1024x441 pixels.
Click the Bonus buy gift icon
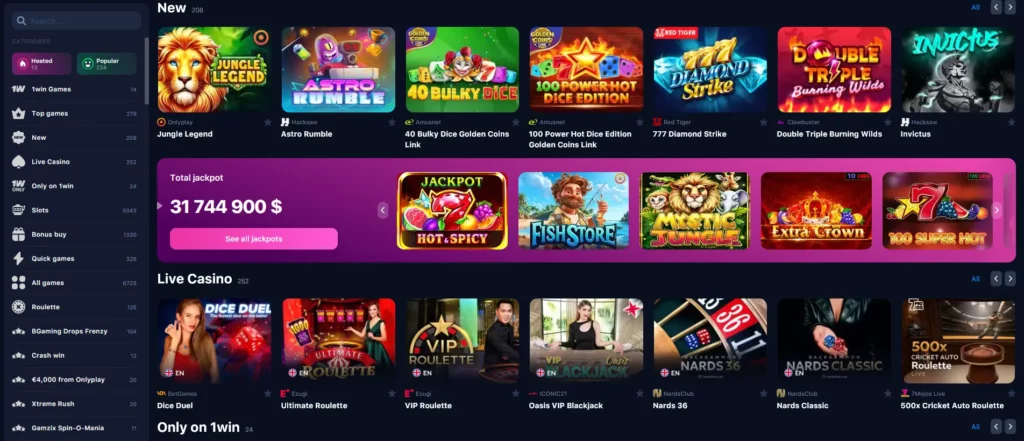[18, 234]
